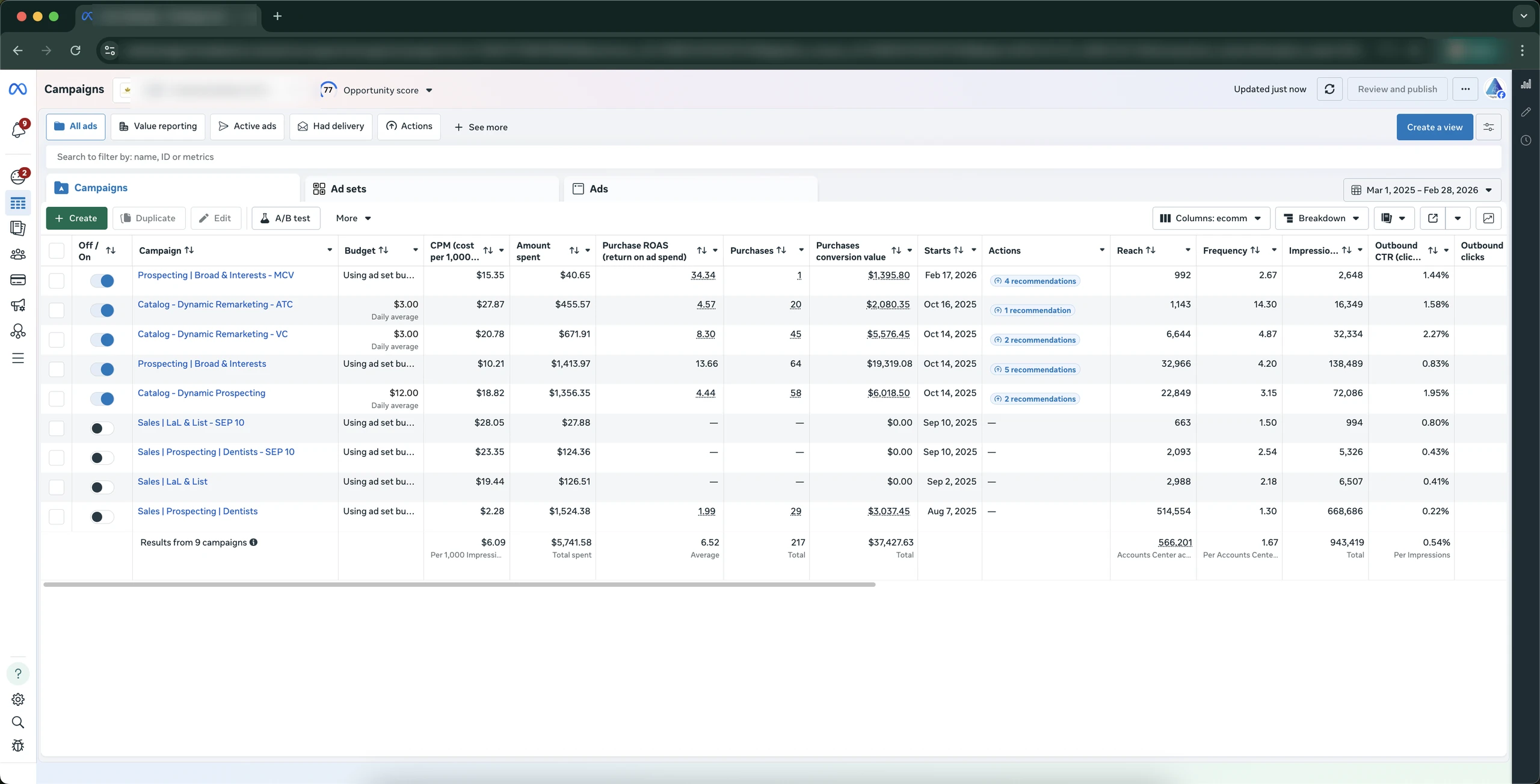Open the Columns: ecomm dropdown

[1211, 218]
